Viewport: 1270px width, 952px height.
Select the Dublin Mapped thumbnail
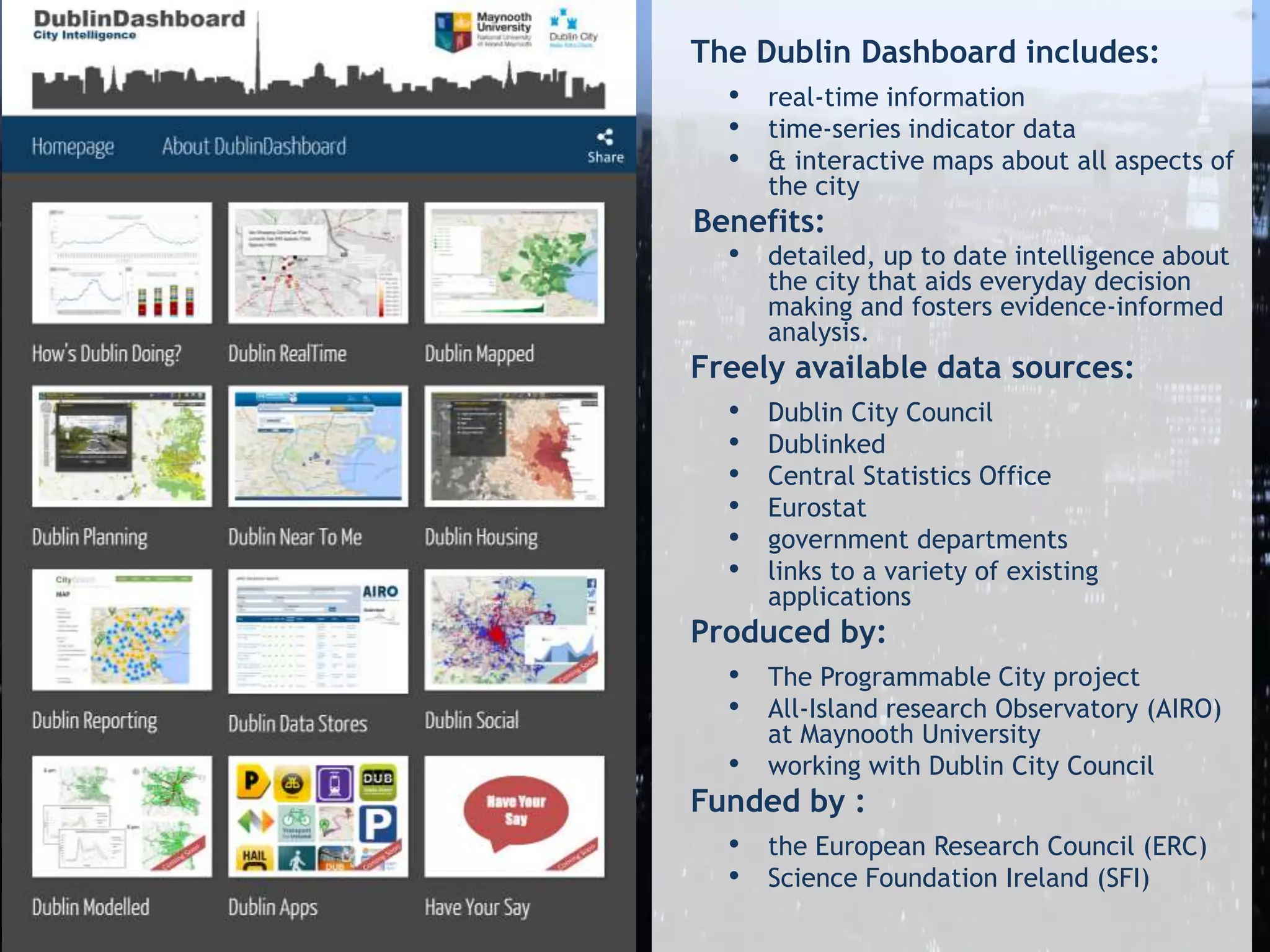[514, 263]
